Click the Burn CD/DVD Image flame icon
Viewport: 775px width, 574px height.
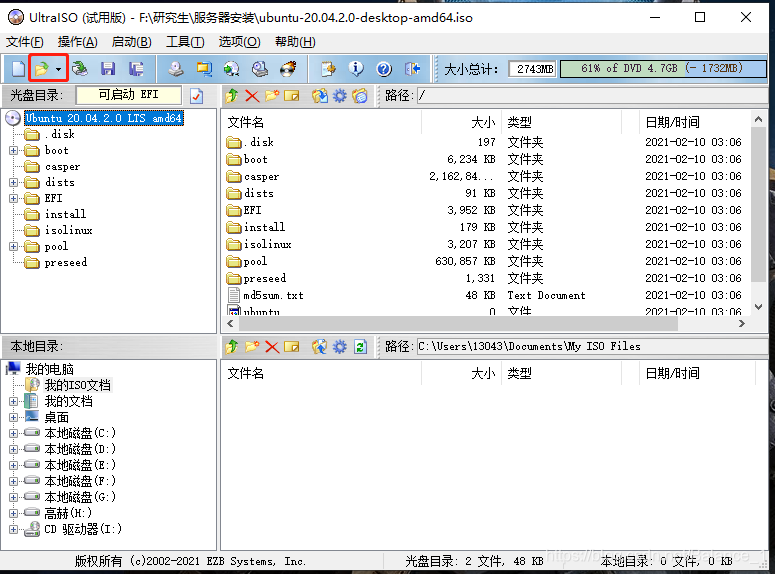point(288,69)
